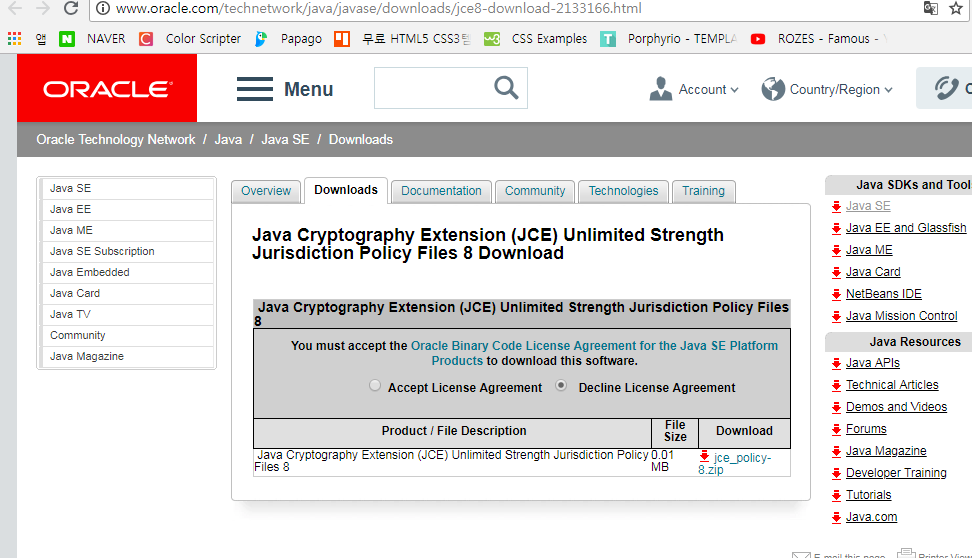Switch to the Downloads tab

pos(346,190)
